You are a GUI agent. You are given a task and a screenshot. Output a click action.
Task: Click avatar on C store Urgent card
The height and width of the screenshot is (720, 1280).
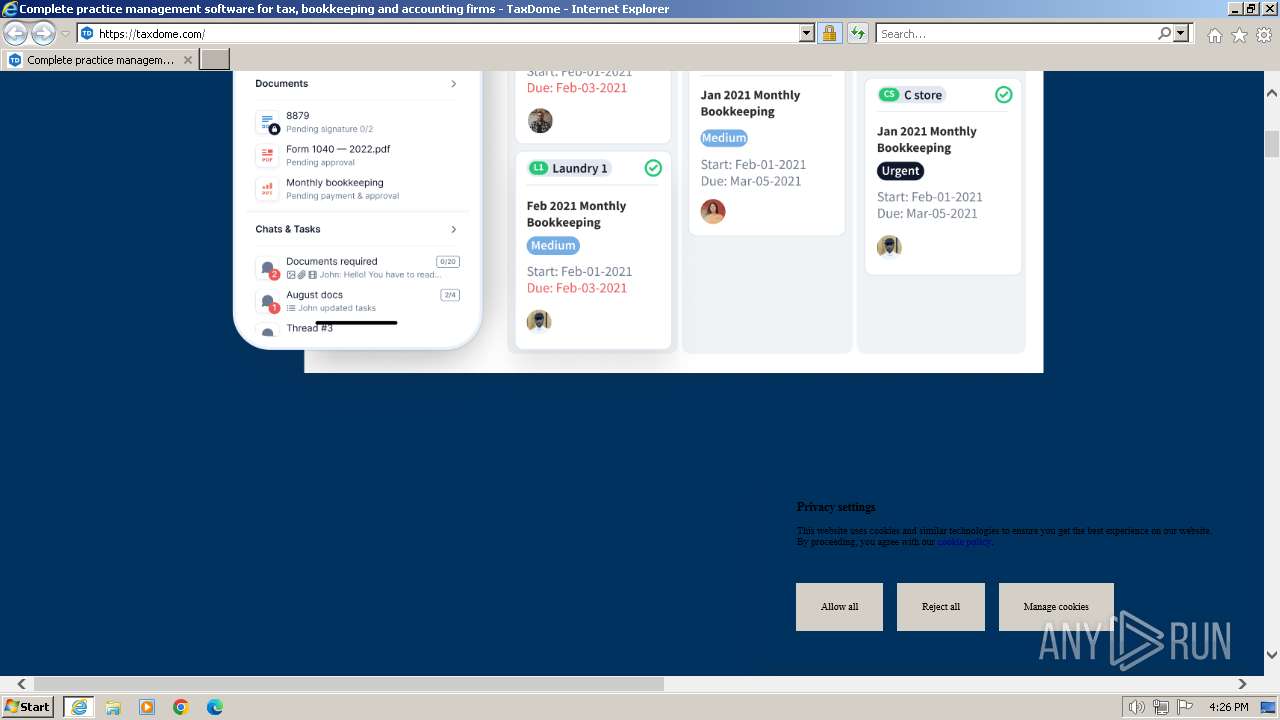[889, 246]
